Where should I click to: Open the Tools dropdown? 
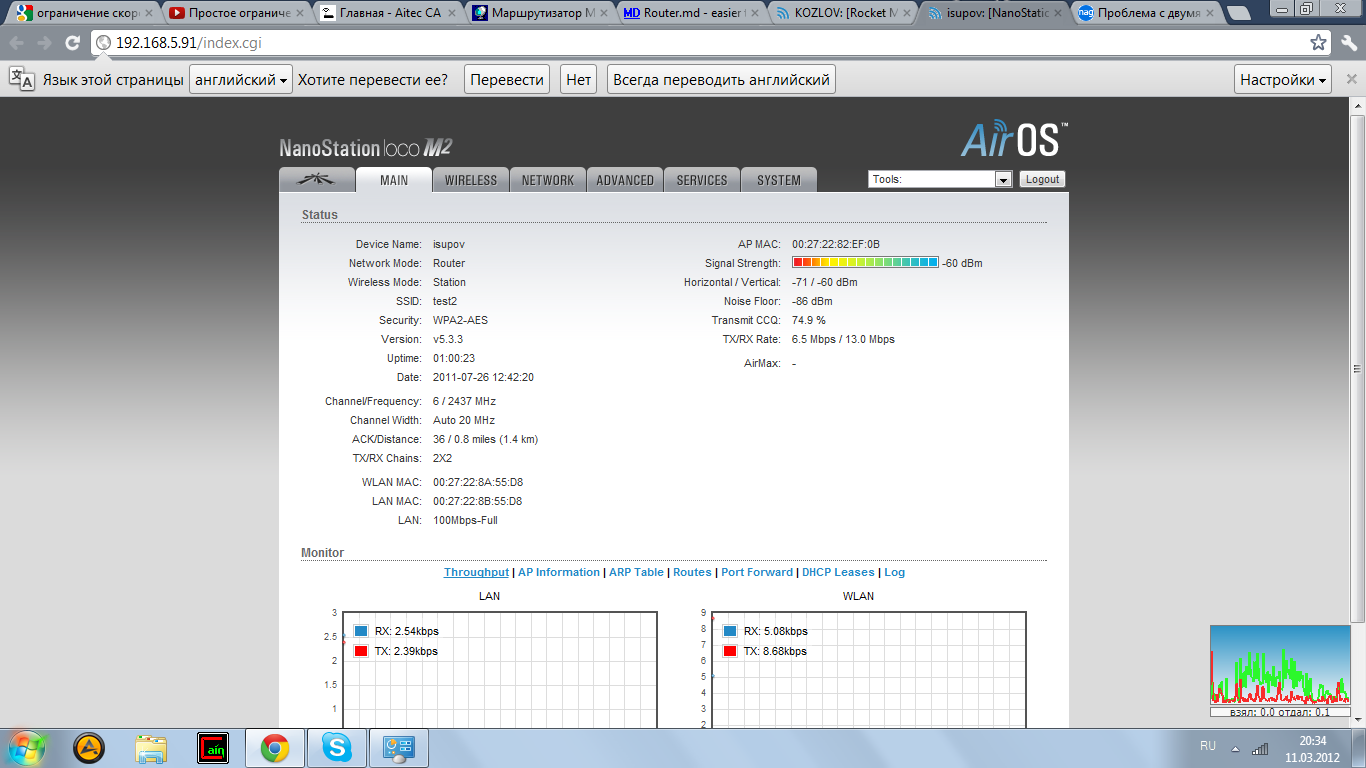[941, 179]
